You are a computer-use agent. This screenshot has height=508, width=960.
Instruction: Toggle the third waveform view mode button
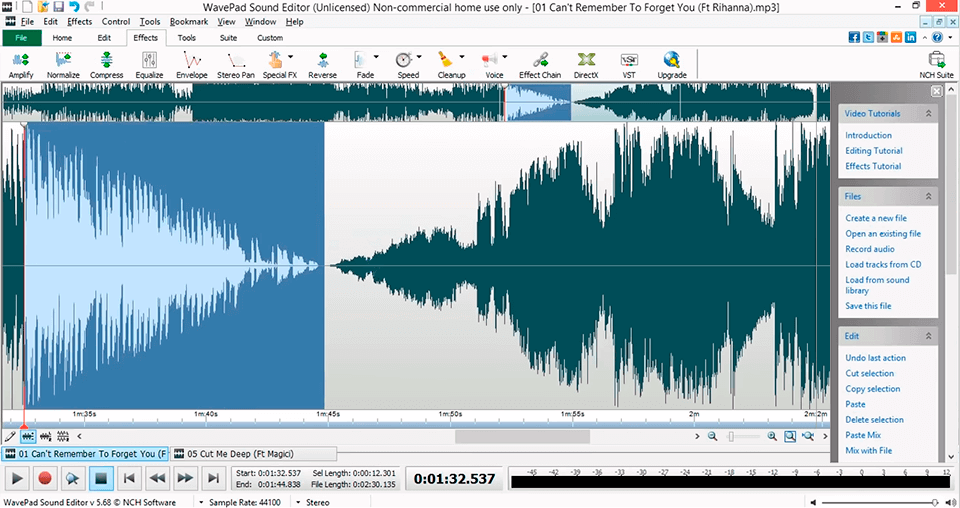[x=62, y=436]
